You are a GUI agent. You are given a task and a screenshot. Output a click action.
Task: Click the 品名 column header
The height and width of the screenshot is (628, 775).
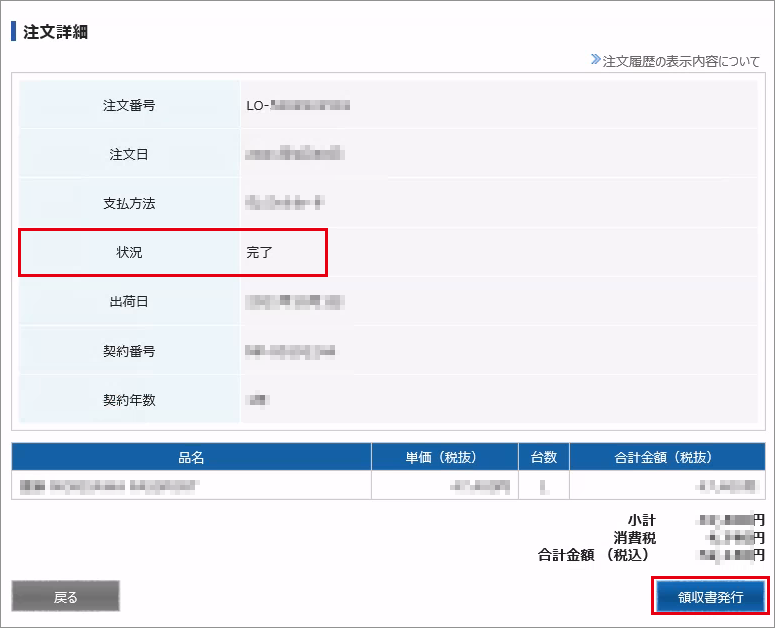[x=191, y=457]
